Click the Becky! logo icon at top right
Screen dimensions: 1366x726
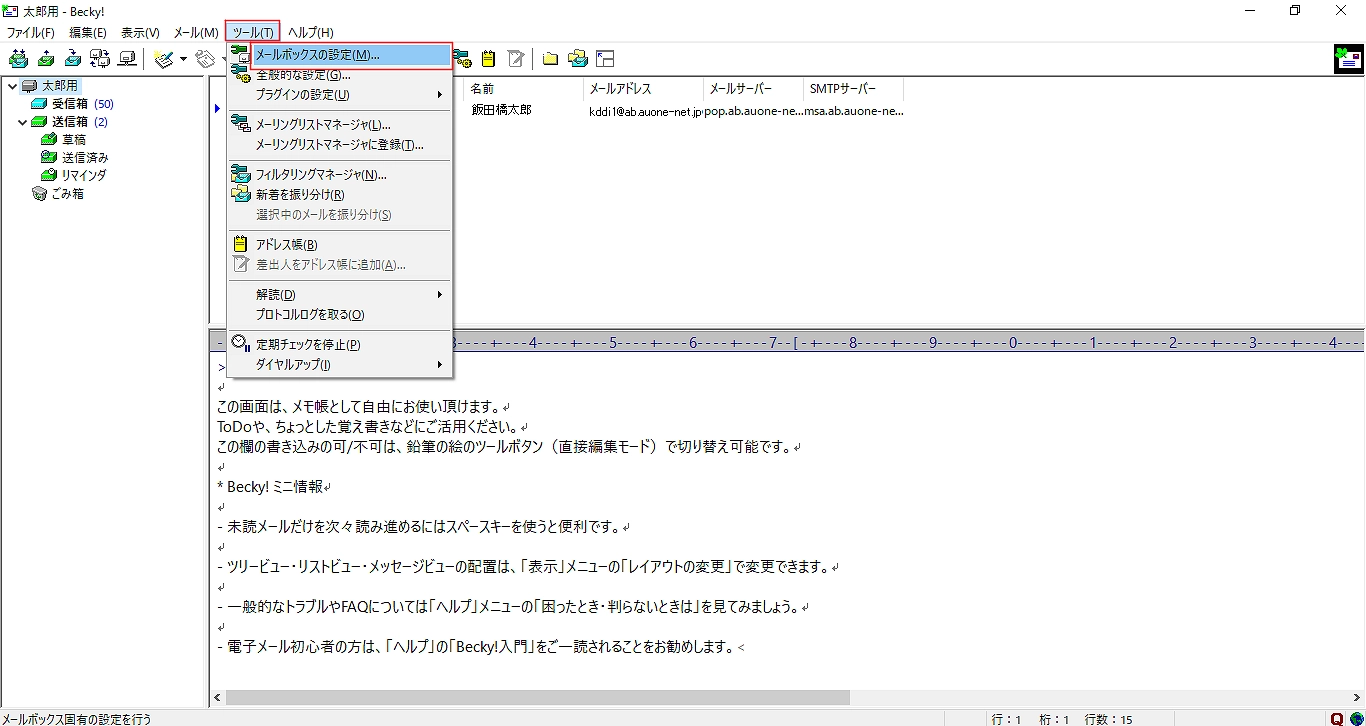[x=1348, y=59]
